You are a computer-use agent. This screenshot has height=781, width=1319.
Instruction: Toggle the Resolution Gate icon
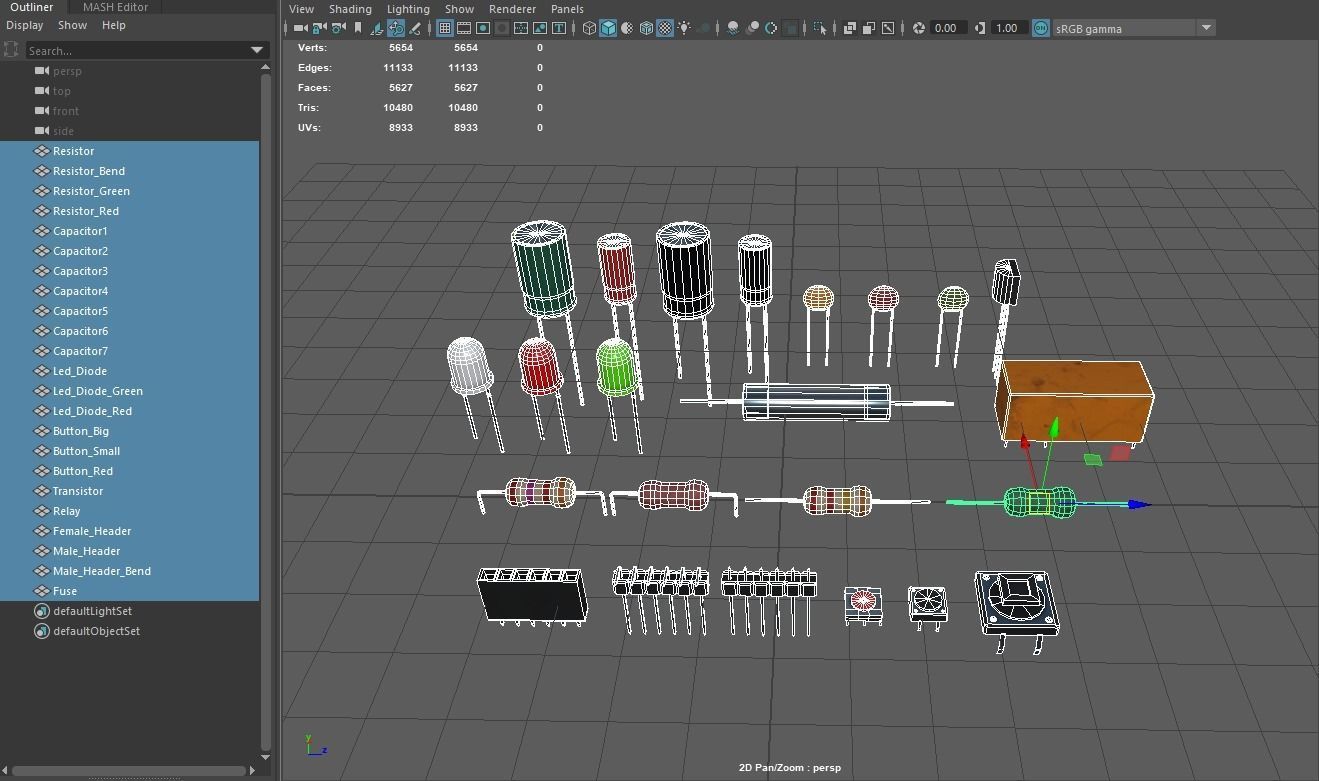[x=483, y=28]
